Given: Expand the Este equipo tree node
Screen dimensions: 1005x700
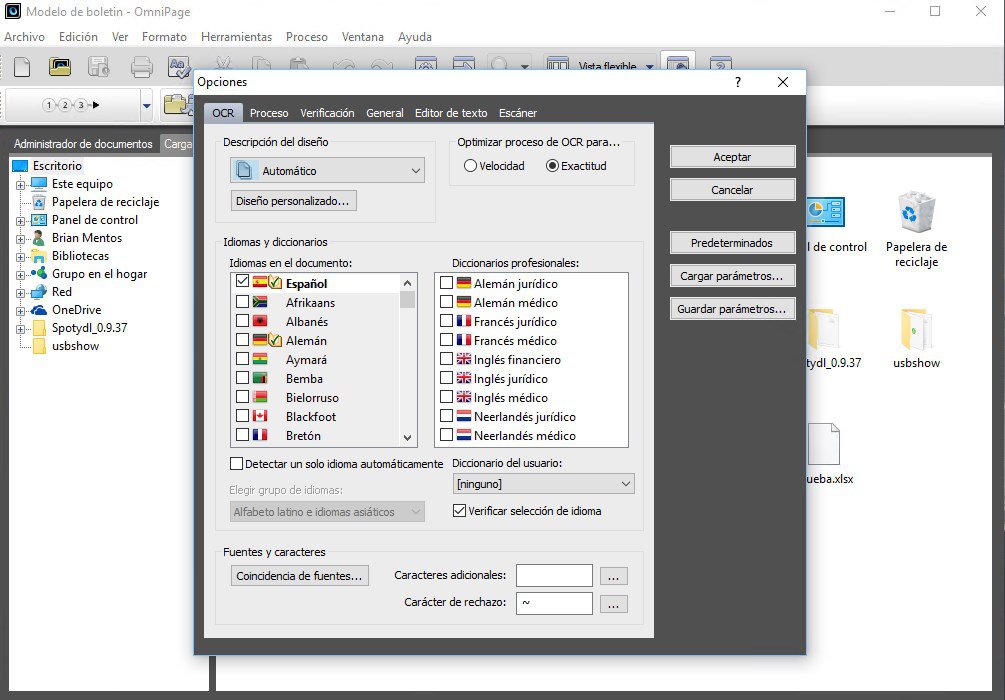Looking at the screenshot, I should tap(22, 184).
